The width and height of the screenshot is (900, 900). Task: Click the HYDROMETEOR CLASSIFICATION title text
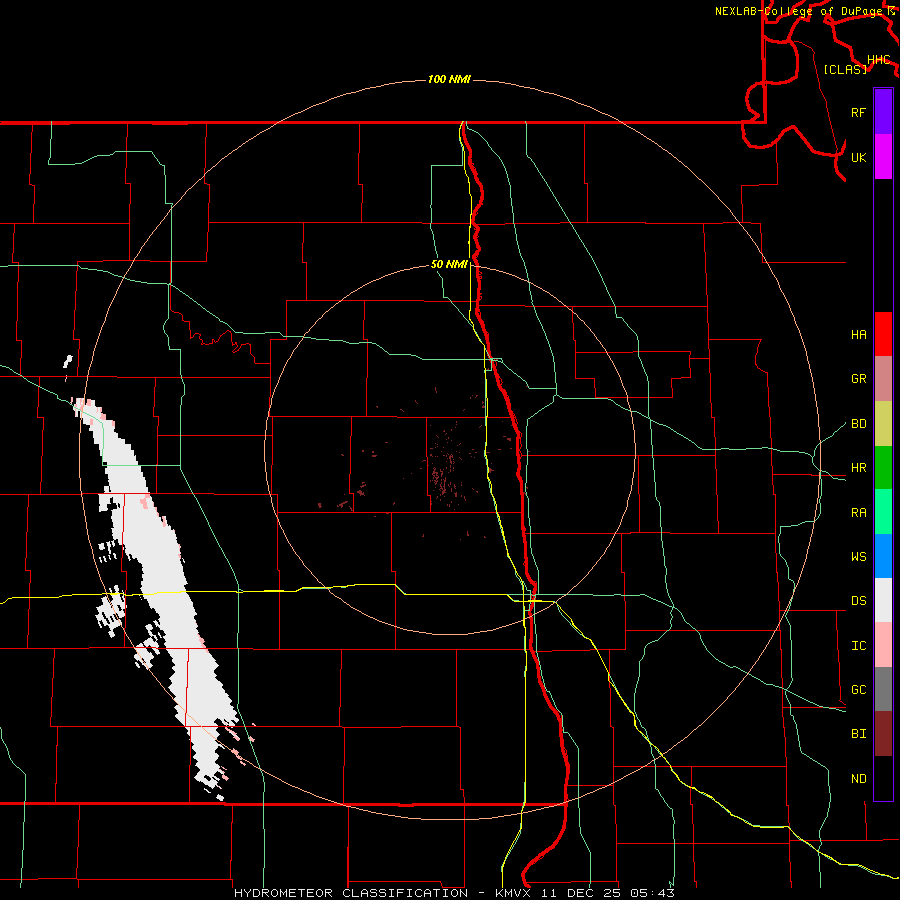(x=351, y=893)
